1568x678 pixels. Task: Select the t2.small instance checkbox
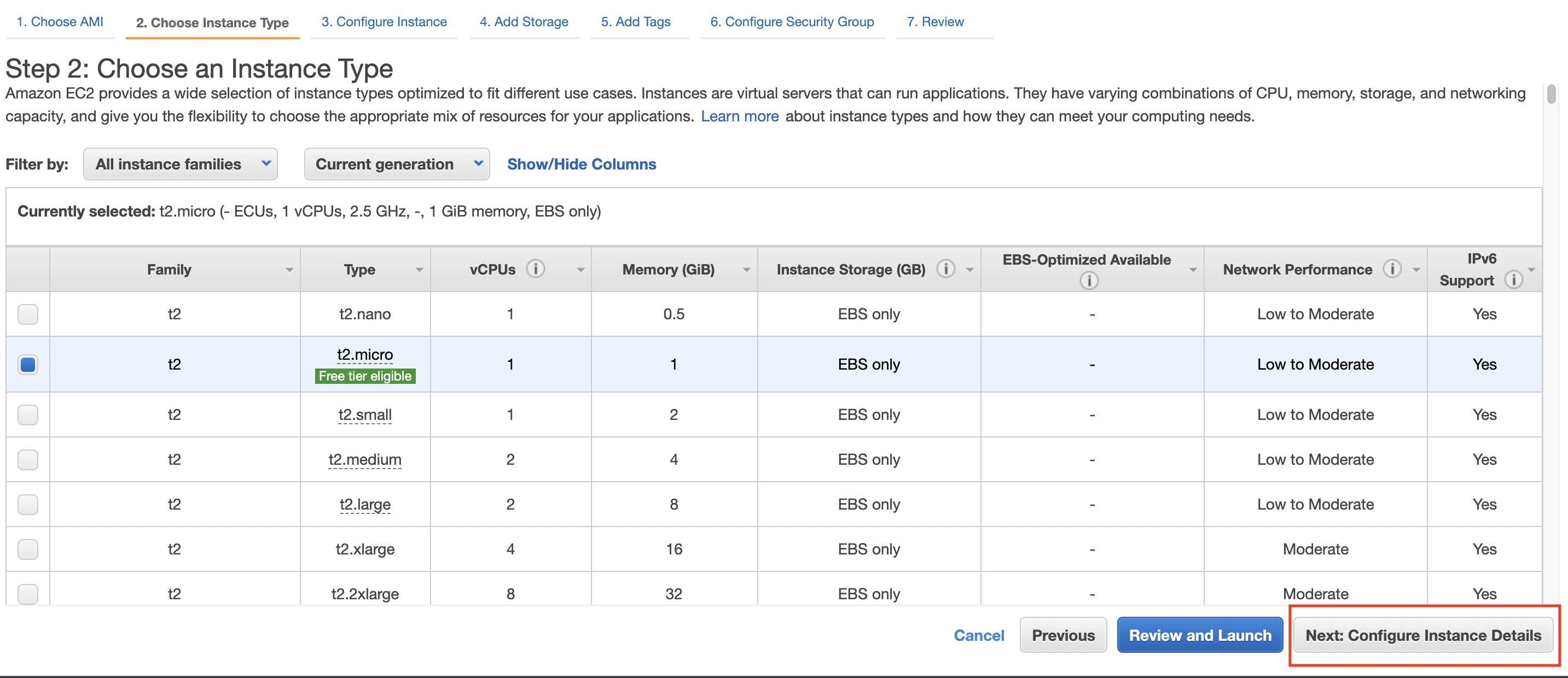(x=27, y=414)
